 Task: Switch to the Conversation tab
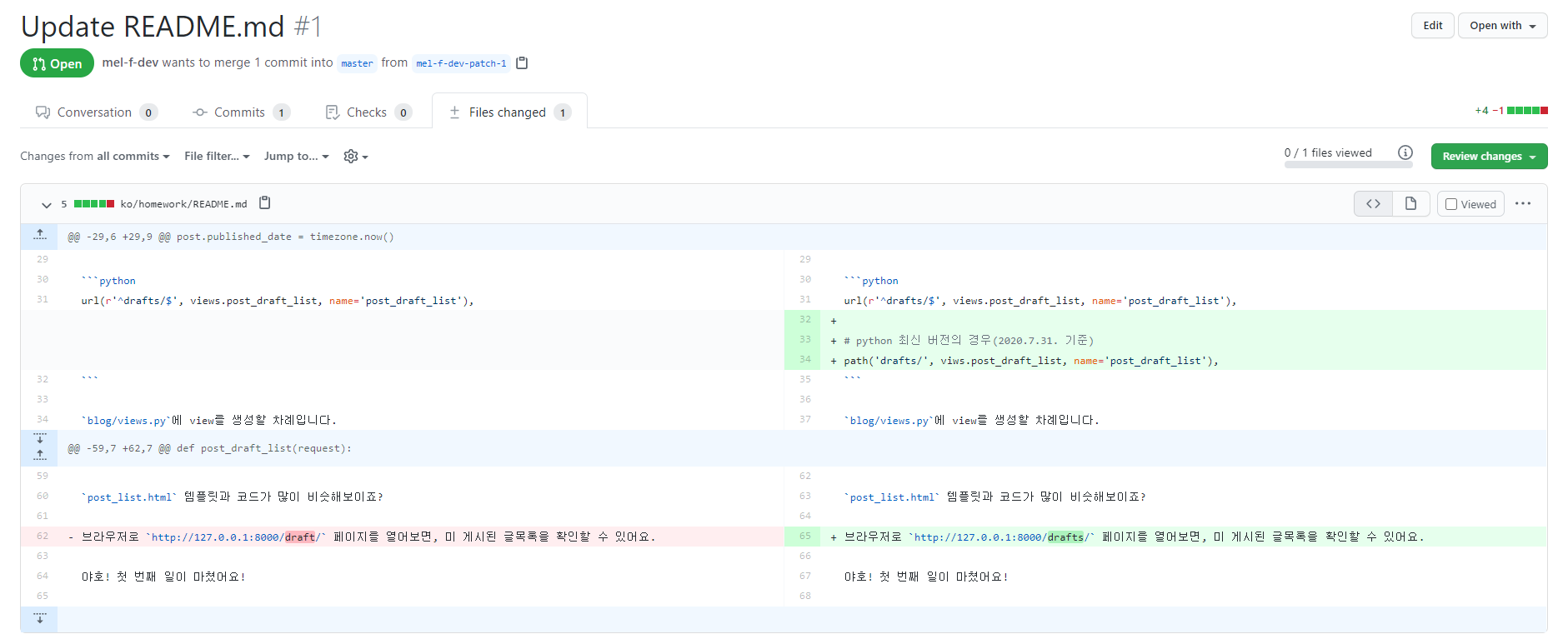(x=96, y=112)
